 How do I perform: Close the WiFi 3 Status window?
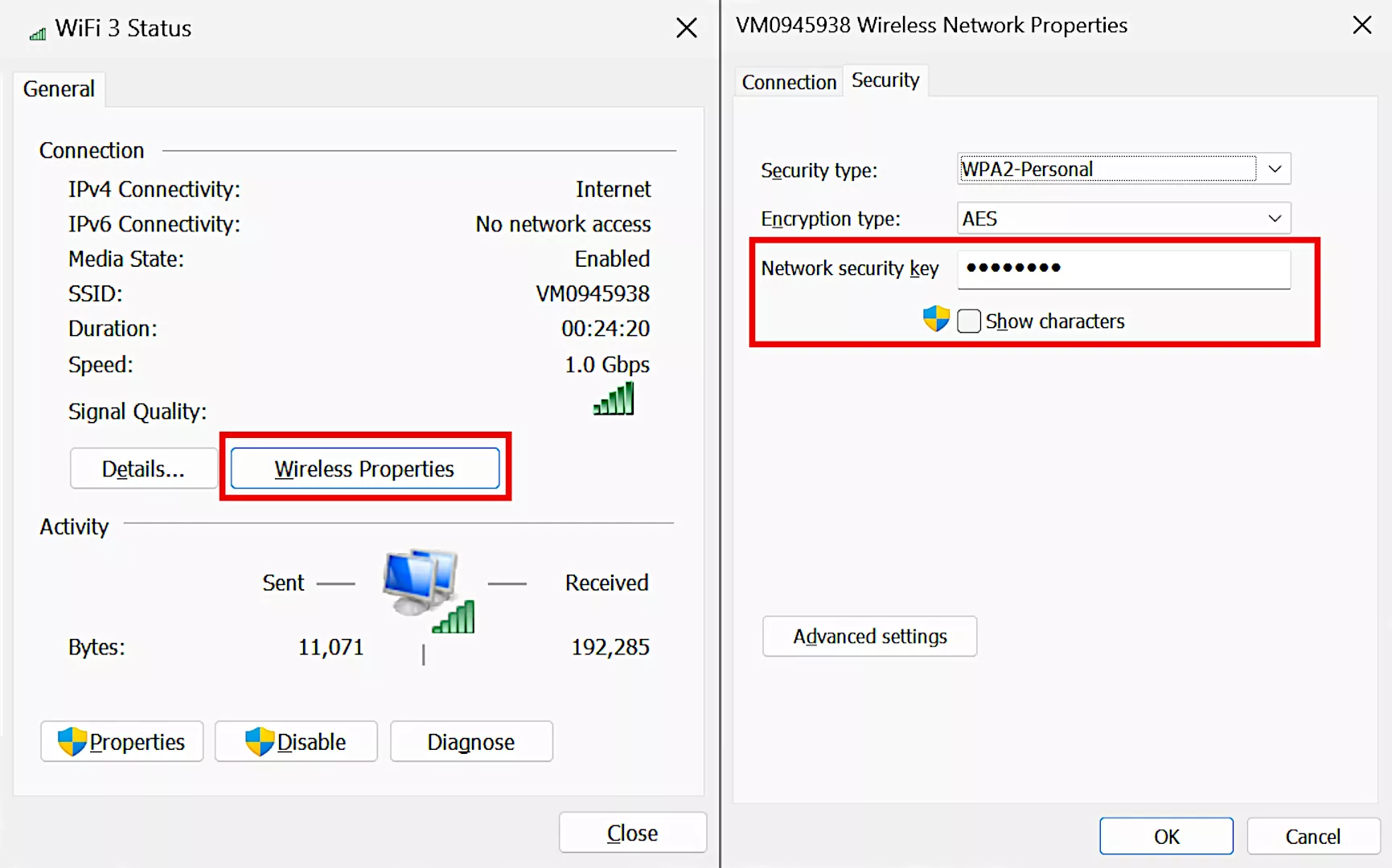coord(686,28)
